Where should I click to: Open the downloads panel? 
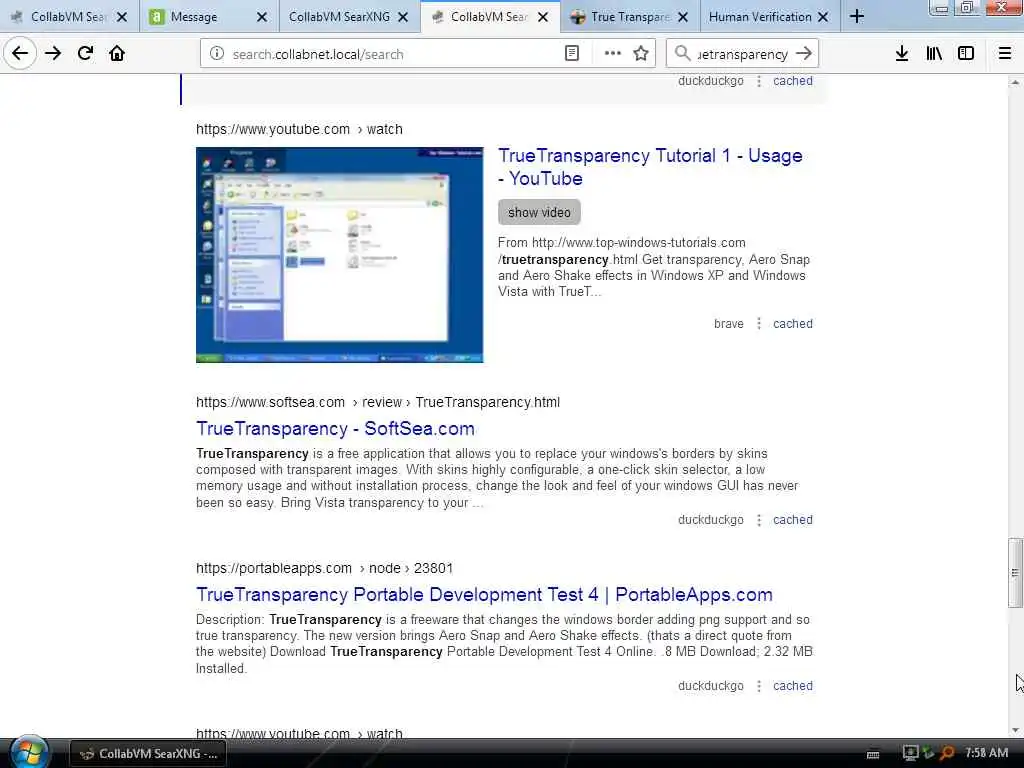coord(902,54)
